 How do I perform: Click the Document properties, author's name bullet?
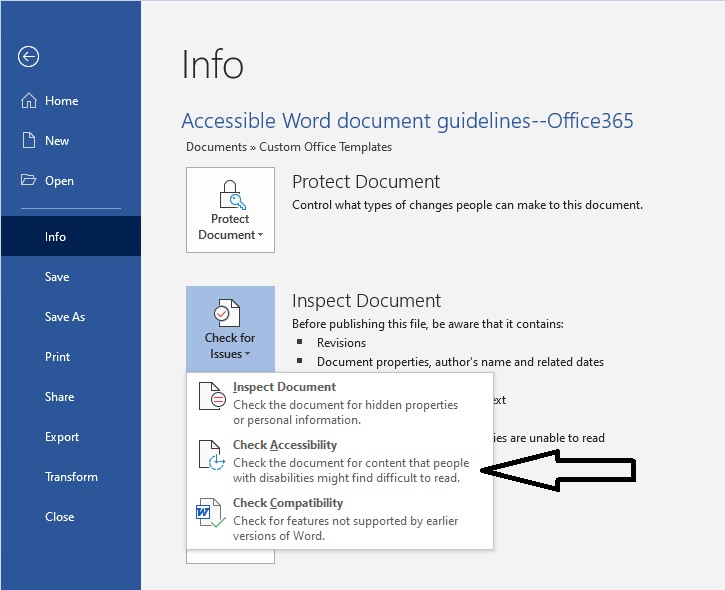pos(461,362)
